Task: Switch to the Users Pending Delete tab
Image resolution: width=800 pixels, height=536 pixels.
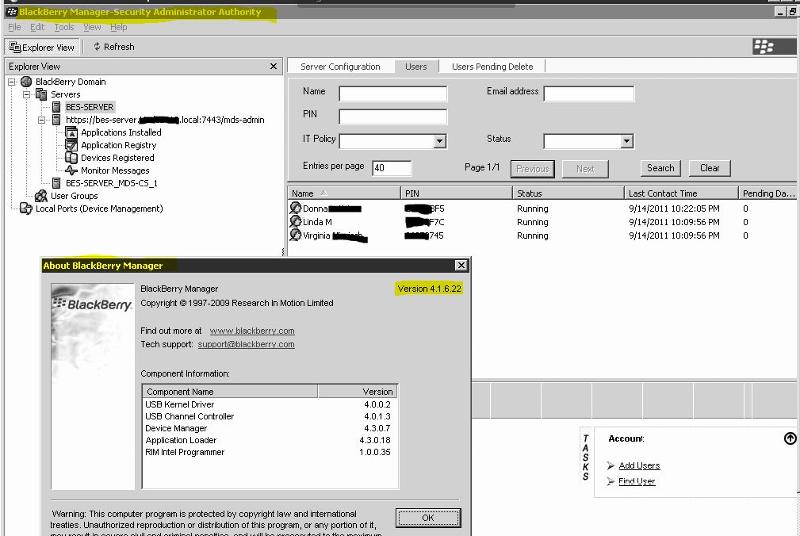Action: pyautogui.click(x=492, y=67)
